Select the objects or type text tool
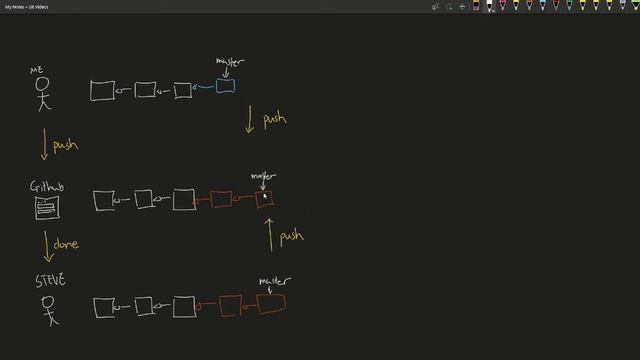 click(436, 7)
